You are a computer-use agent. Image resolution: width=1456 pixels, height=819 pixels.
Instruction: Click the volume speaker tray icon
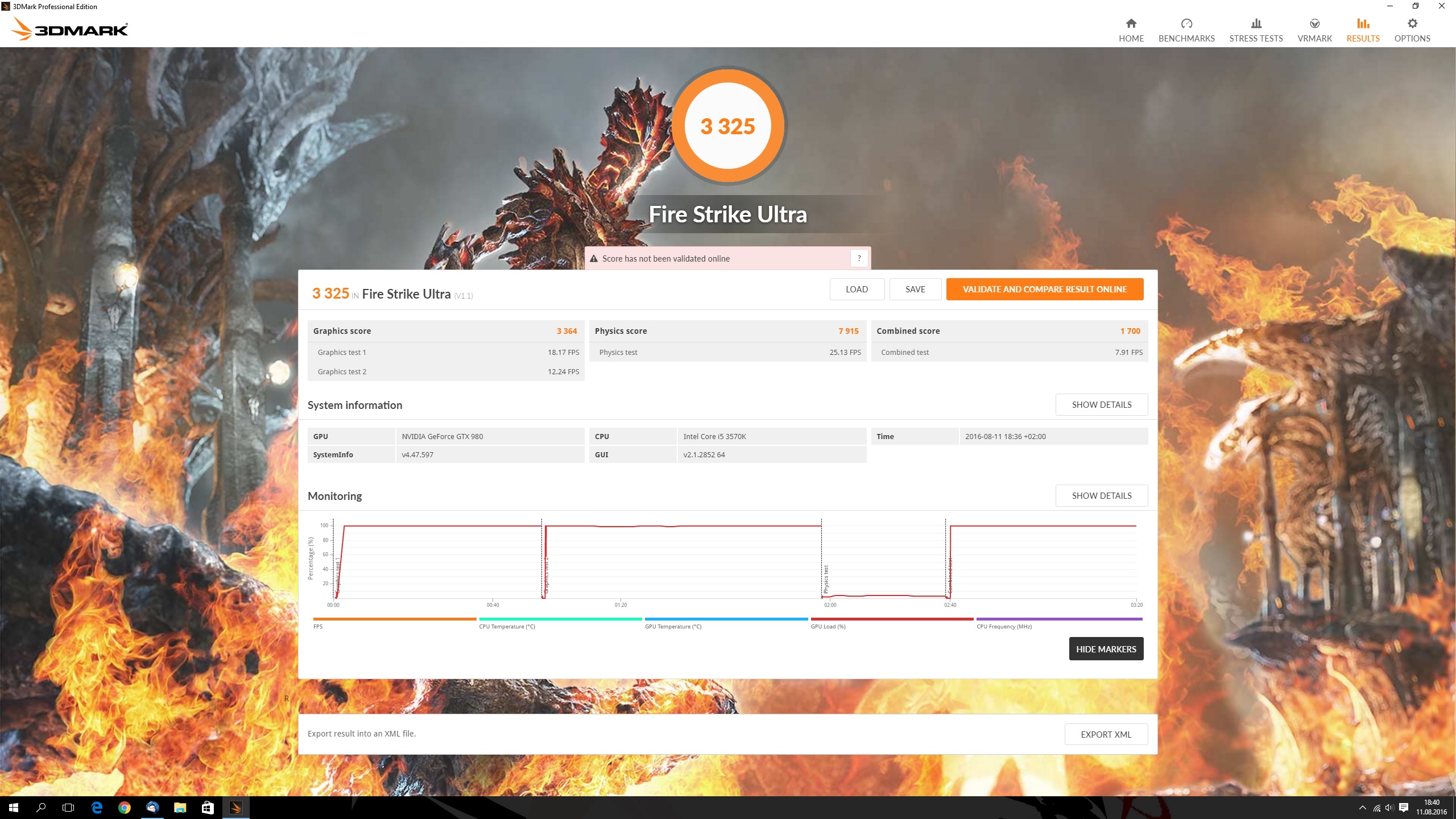(x=1389, y=808)
